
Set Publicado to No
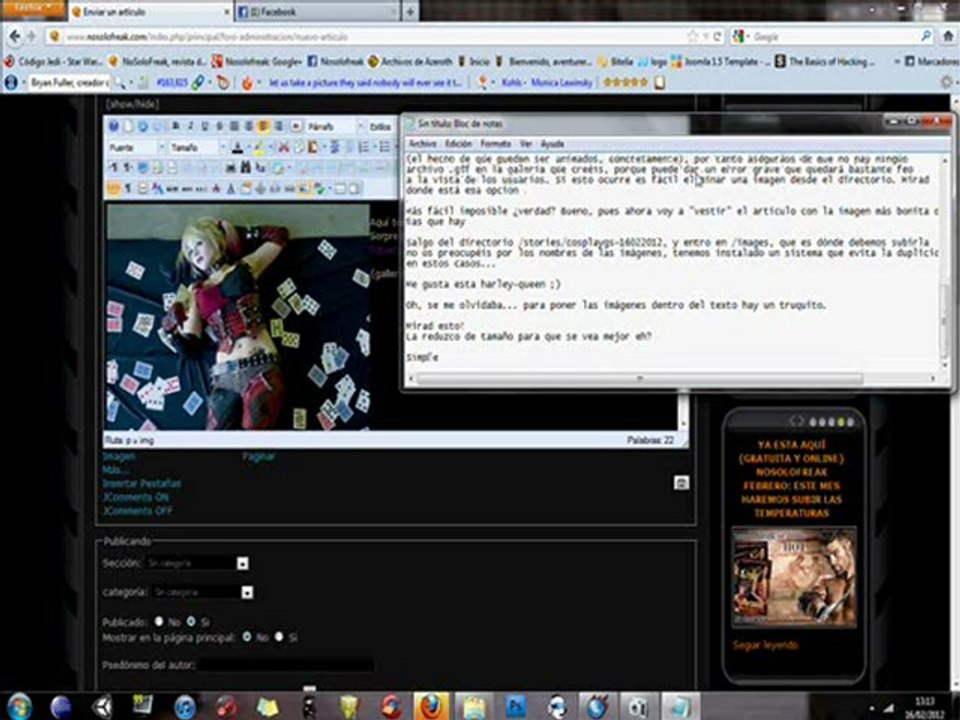pos(159,621)
